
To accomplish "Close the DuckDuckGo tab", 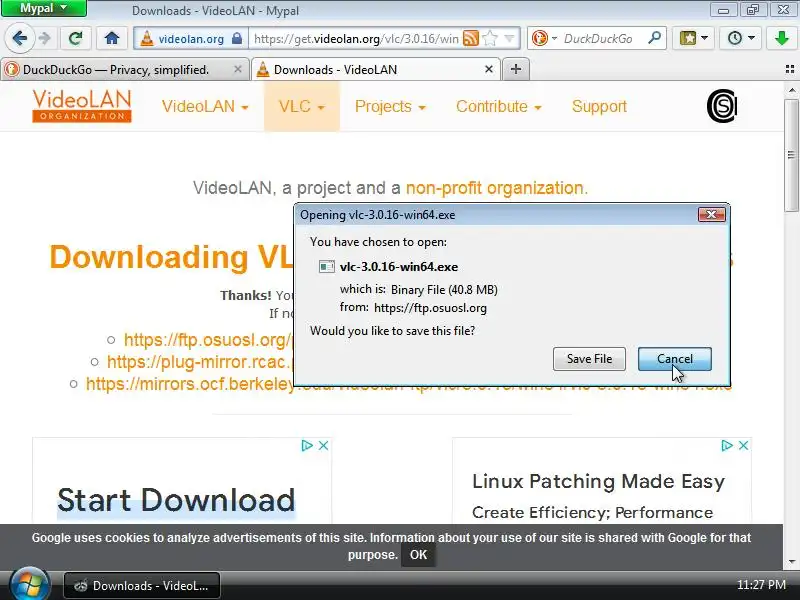I will pyautogui.click(x=237, y=69).
